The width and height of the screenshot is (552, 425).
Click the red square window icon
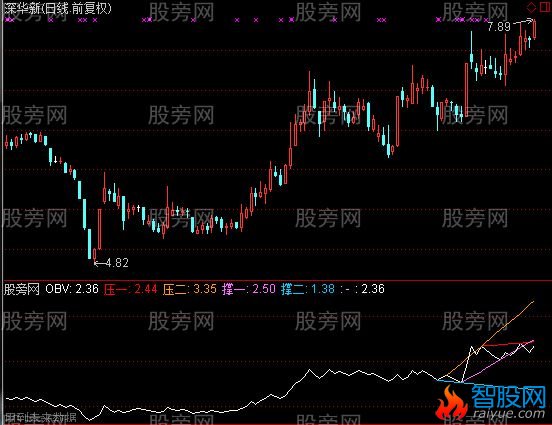pos(545,7)
